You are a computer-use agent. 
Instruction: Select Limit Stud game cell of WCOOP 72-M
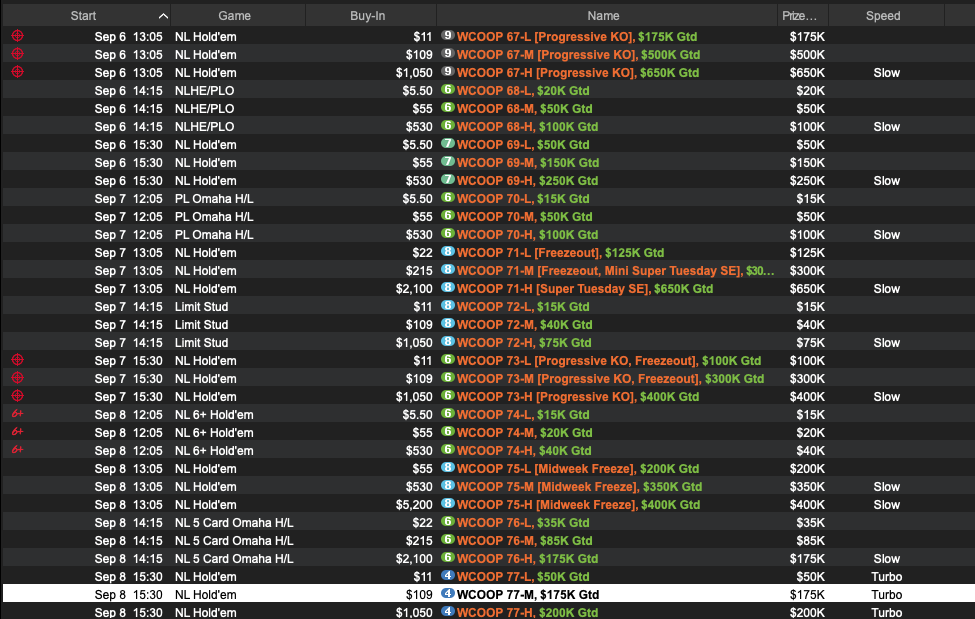201,325
